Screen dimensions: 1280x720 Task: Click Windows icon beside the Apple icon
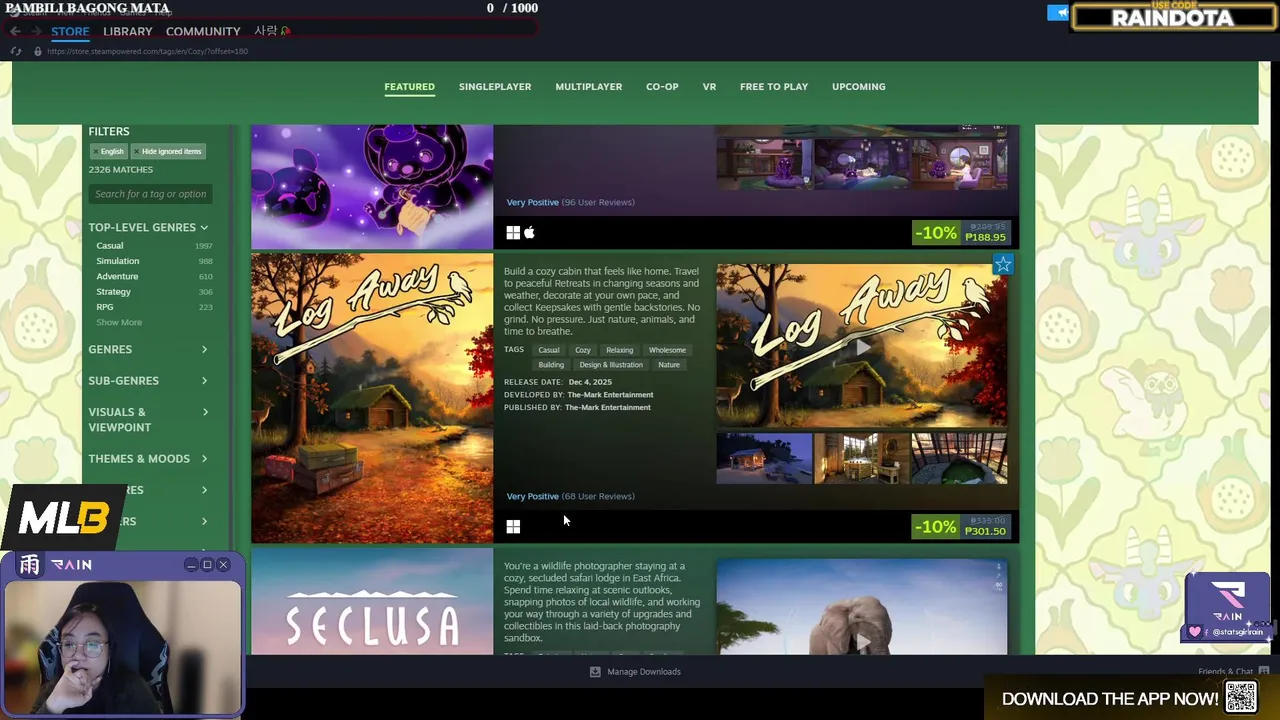tap(513, 233)
